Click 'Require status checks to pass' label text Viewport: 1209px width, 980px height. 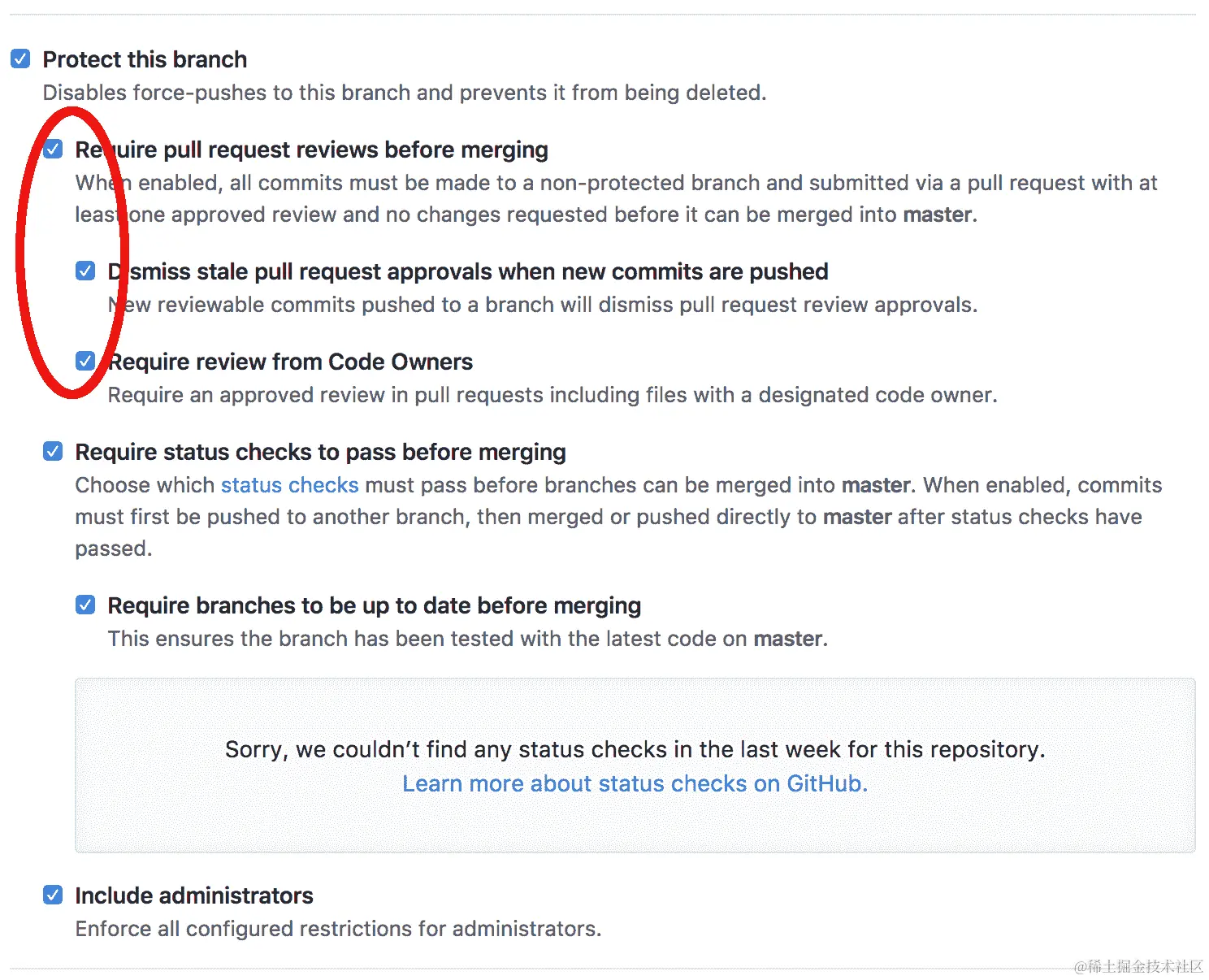tap(321, 453)
